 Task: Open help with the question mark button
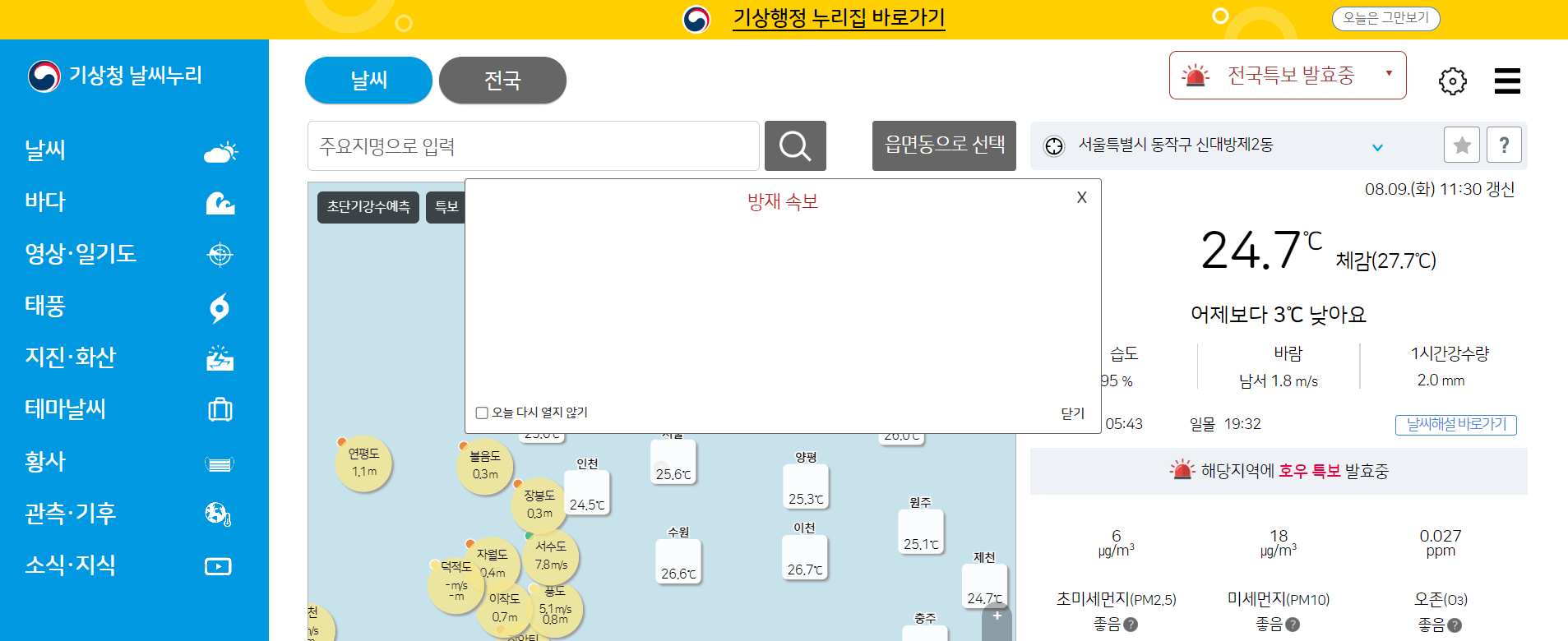[1504, 145]
